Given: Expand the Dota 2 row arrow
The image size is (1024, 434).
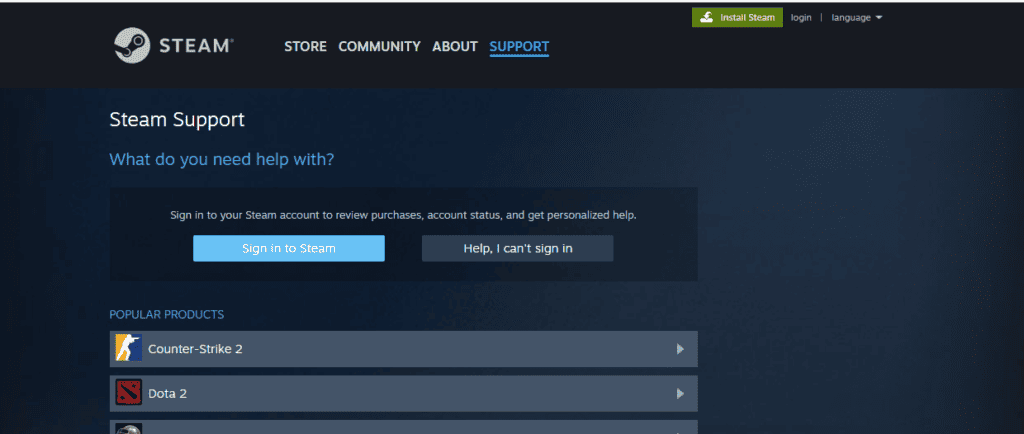Looking at the screenshot, I should pyautogui.click(x=680, y=394).
